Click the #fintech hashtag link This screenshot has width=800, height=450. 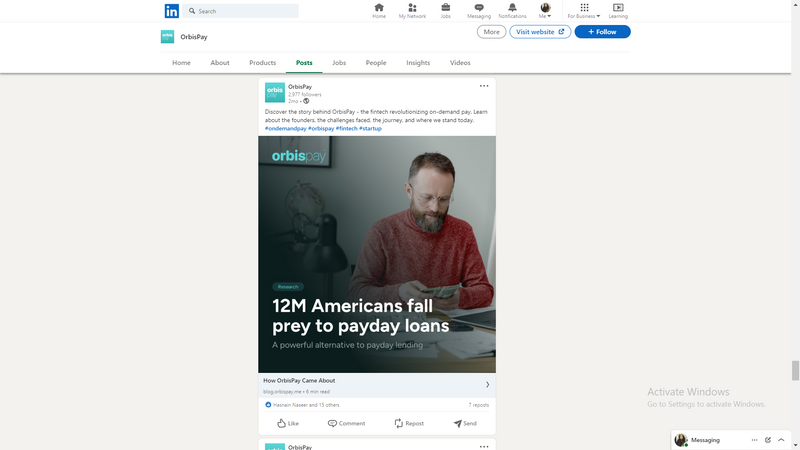pyautogui.click(x=346, y=129)
